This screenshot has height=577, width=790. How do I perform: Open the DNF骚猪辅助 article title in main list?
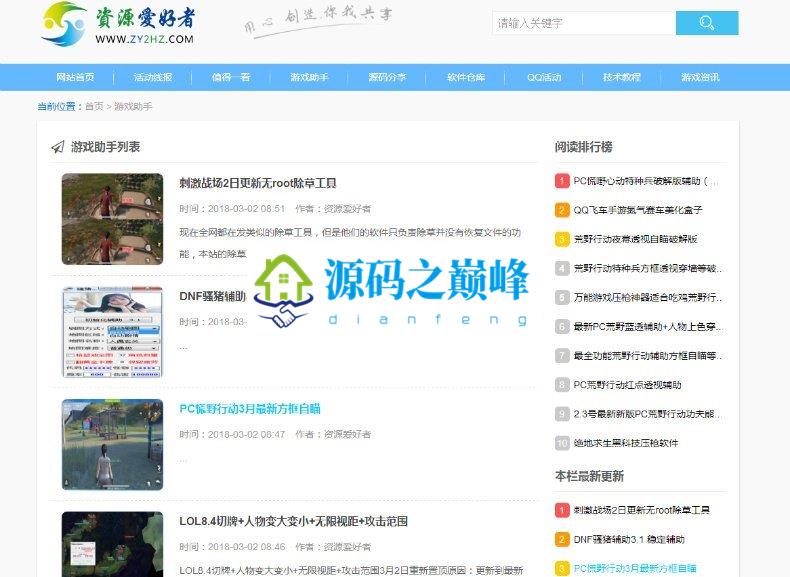(213, 296)
